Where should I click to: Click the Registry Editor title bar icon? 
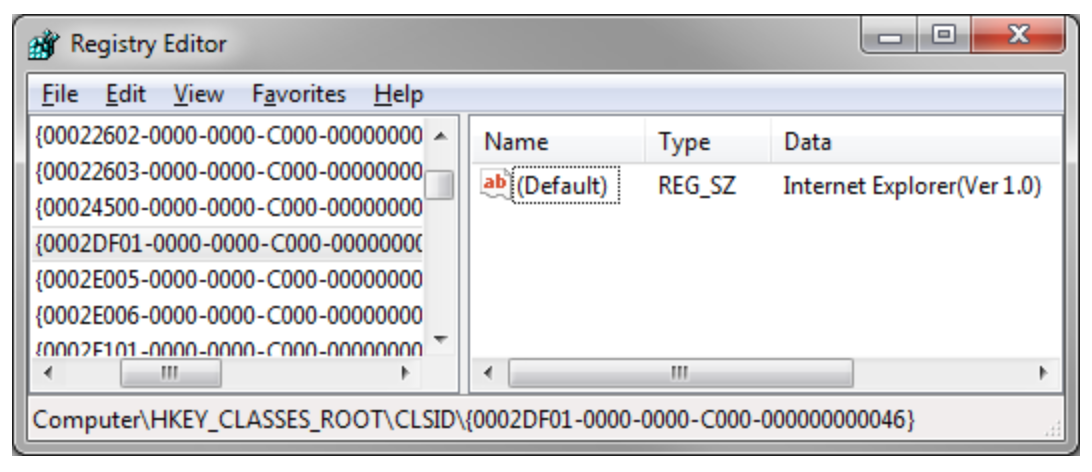click(x=45, y=45)
